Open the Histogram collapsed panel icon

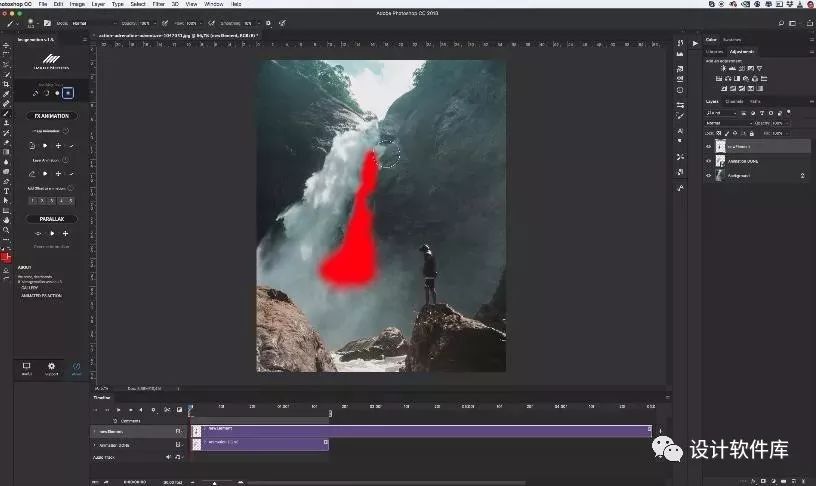[x=680, y=54]
